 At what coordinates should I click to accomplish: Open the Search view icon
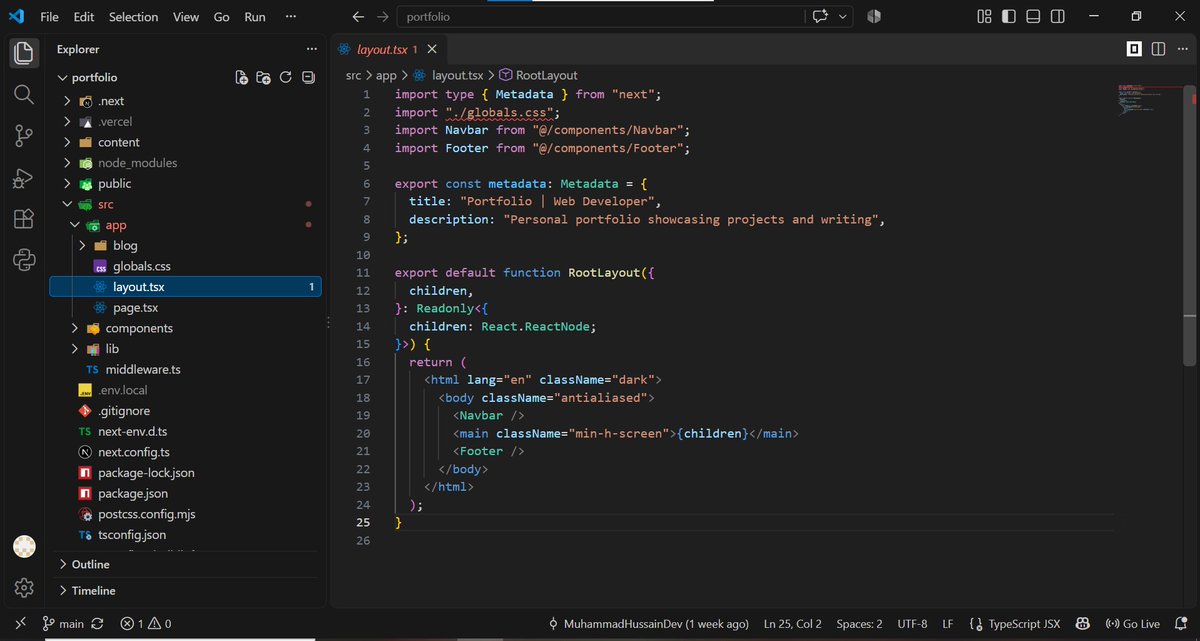point(25,94)
